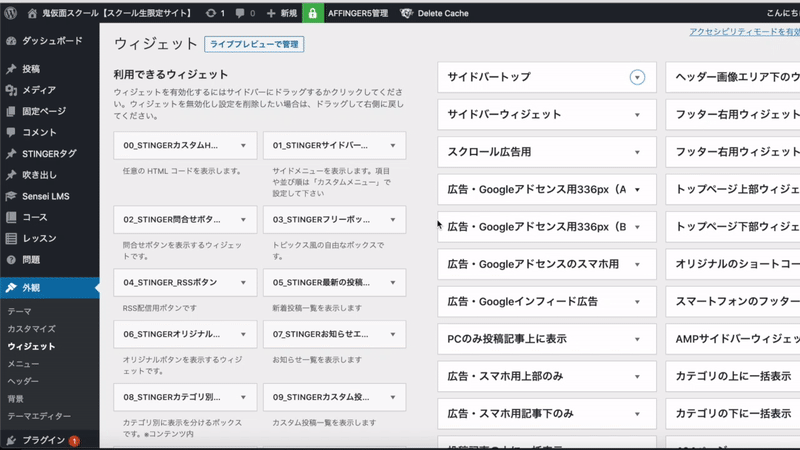Expand 広告・スマホ用記事下のみ area
Screen dimensions: 800x450
(637, 414)
